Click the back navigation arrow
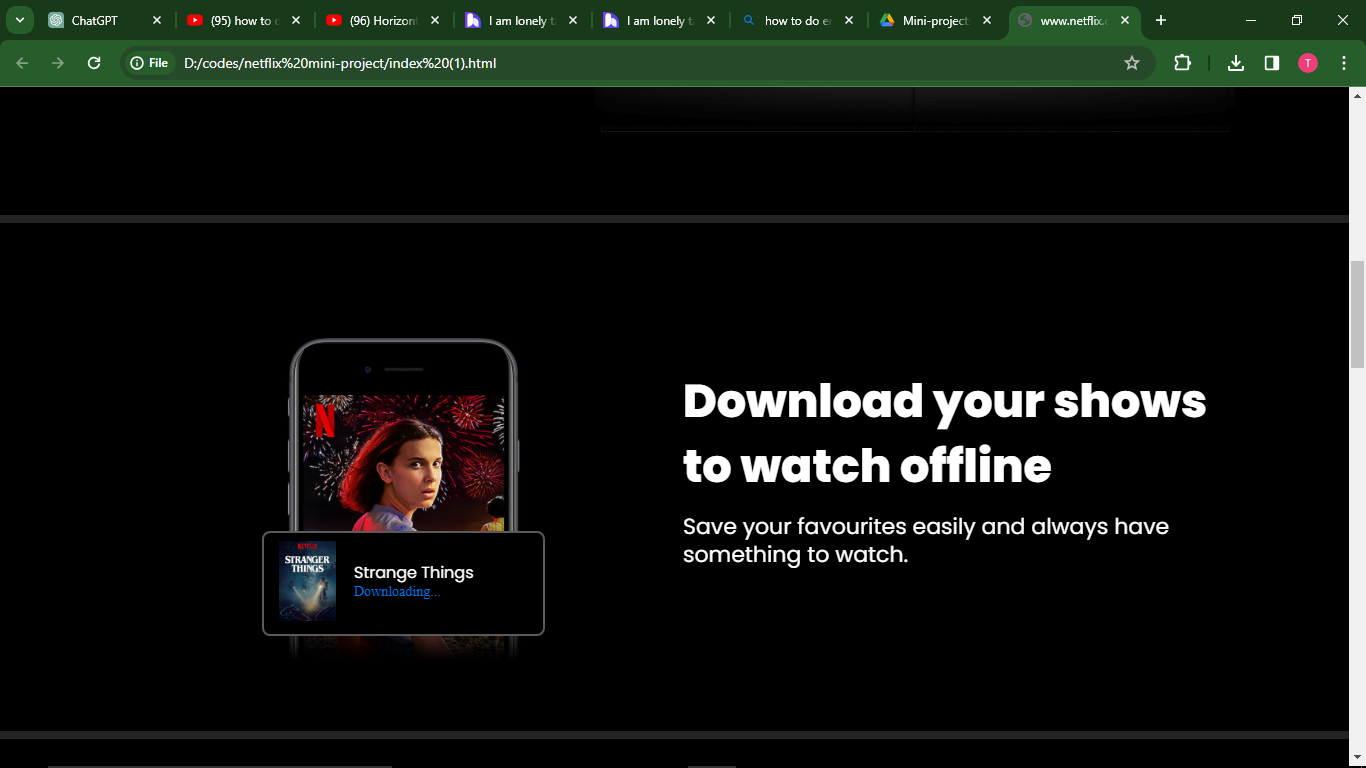Image resolution: width=1366 pixels, height=768 pixels. 22,63
